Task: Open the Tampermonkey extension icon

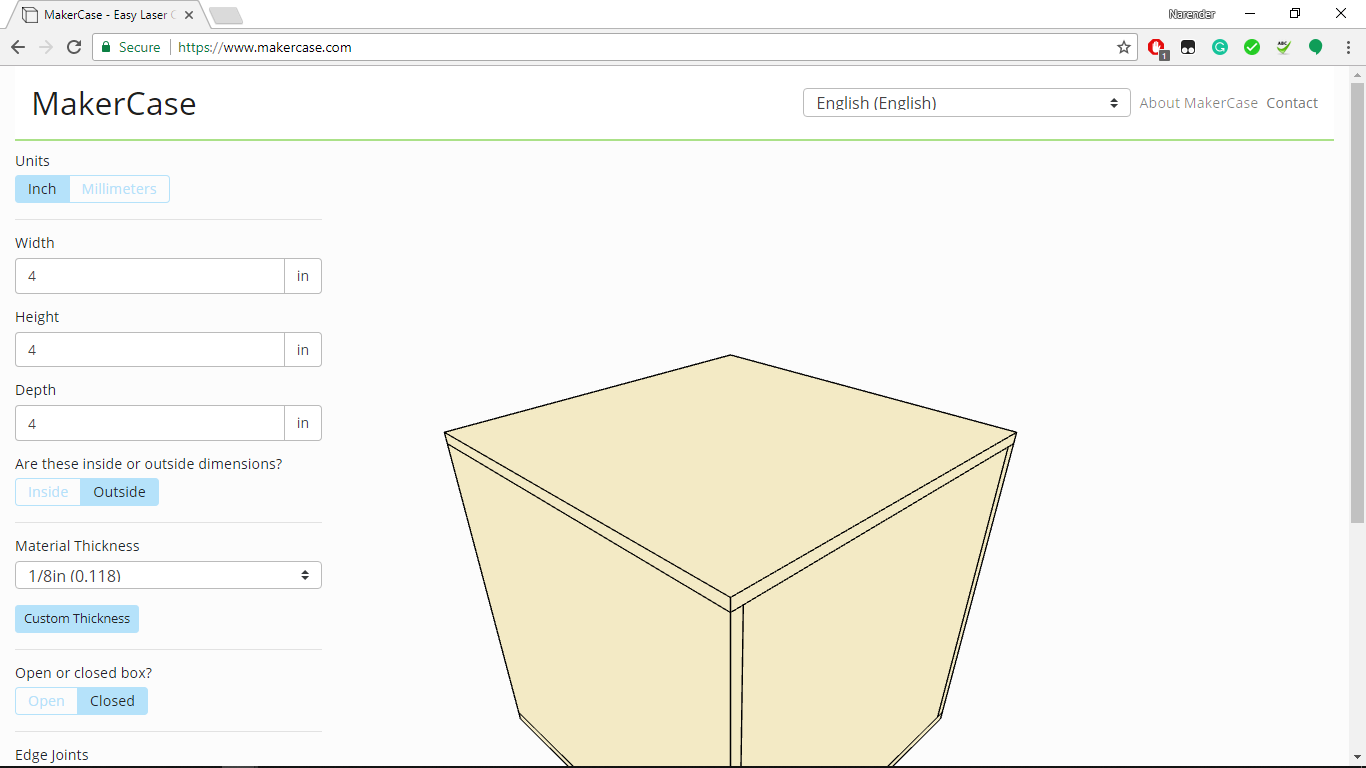Action: [1188, 47]
